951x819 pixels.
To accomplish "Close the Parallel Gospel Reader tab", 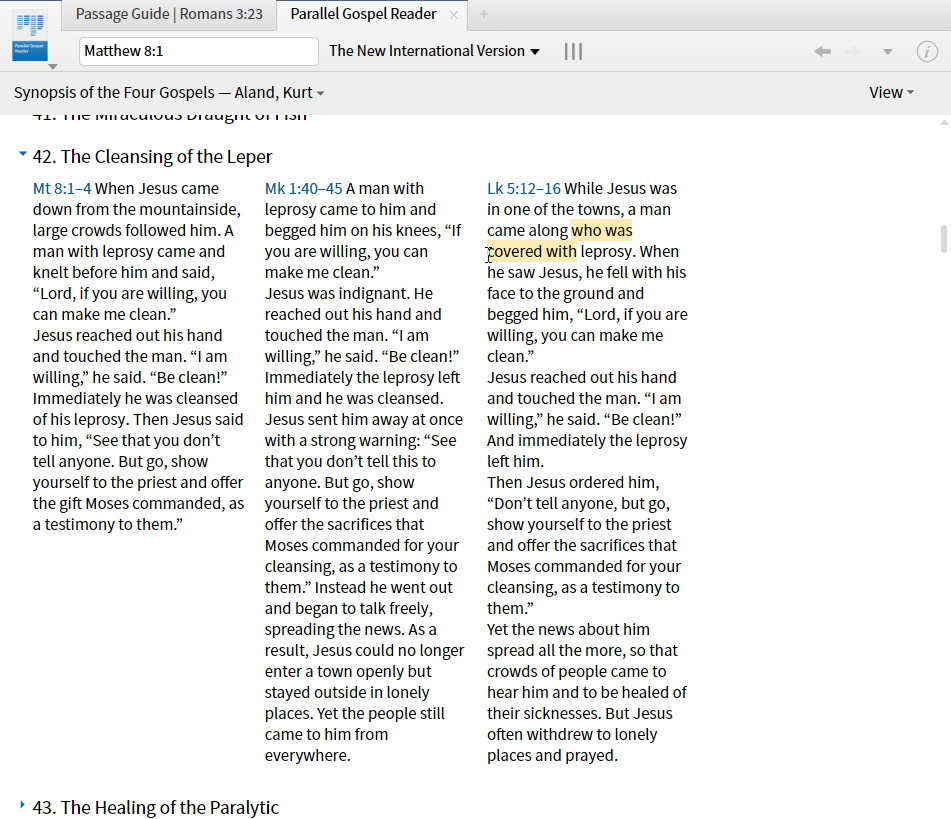I will [x=454, y=15].
